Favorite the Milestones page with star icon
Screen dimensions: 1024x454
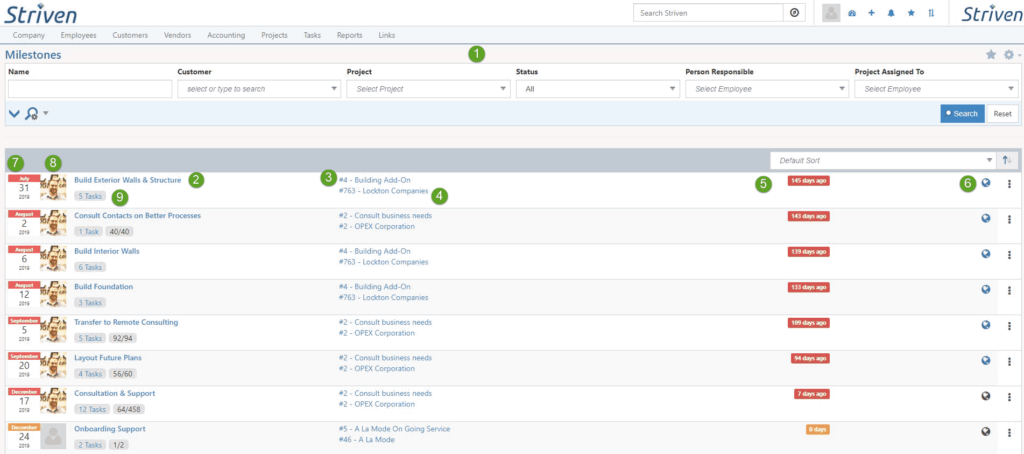coord(991,55)
